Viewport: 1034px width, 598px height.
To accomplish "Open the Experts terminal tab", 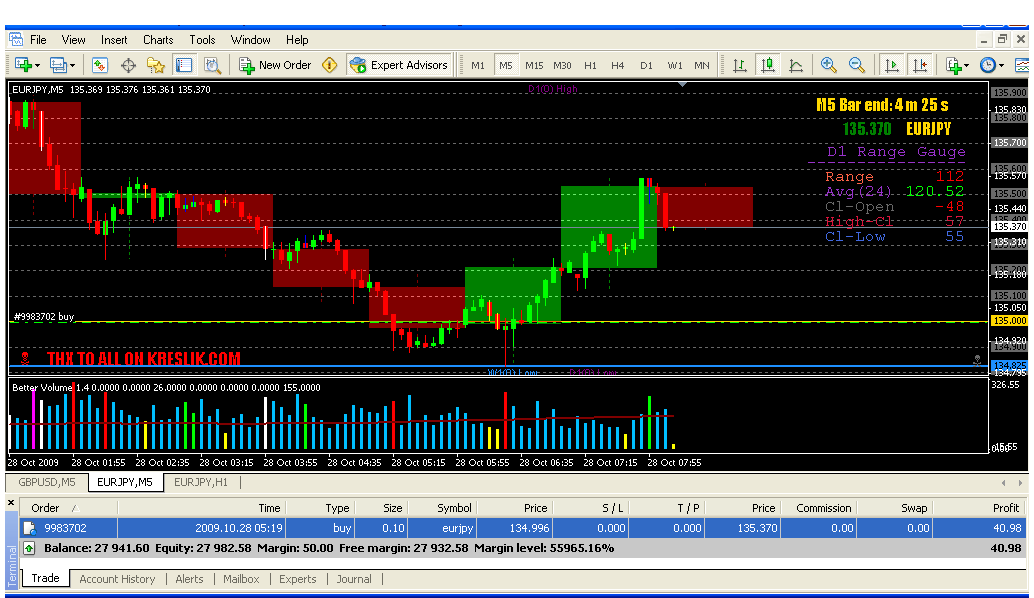I will [297, 579].
